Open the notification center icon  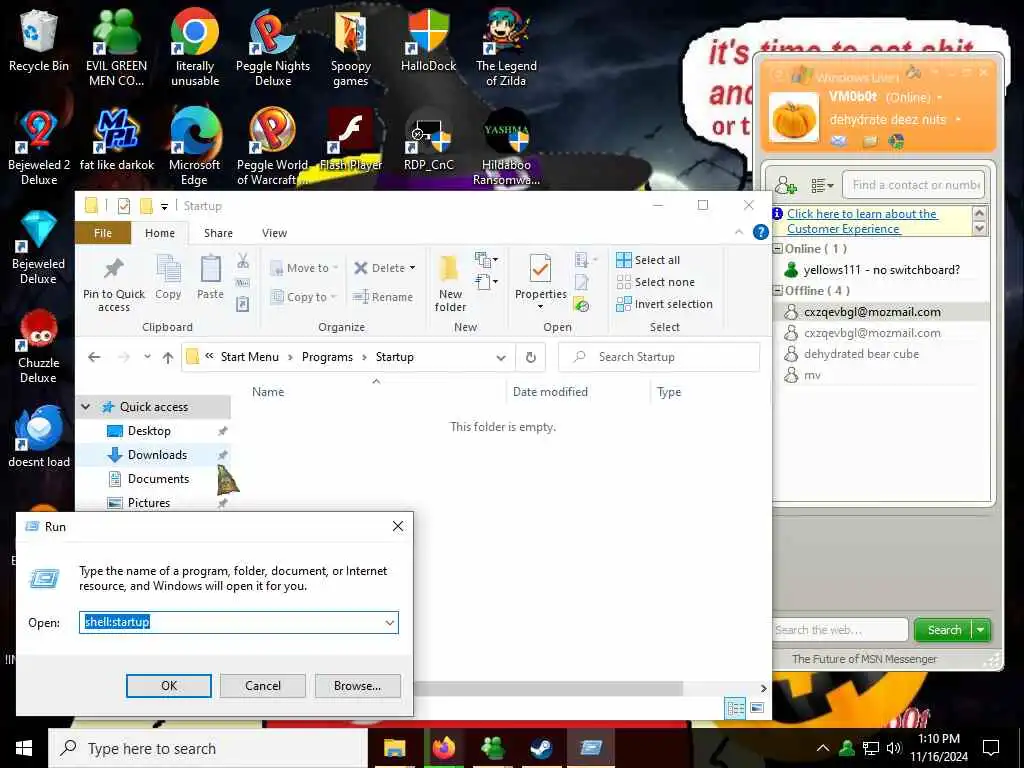pyautogui.click(x=991, y=748)
